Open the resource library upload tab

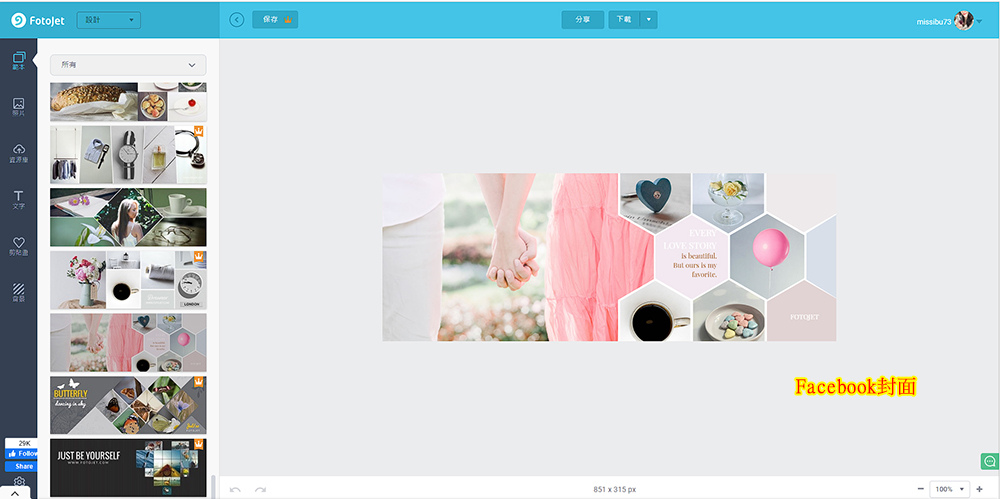(x=18, y=154)
